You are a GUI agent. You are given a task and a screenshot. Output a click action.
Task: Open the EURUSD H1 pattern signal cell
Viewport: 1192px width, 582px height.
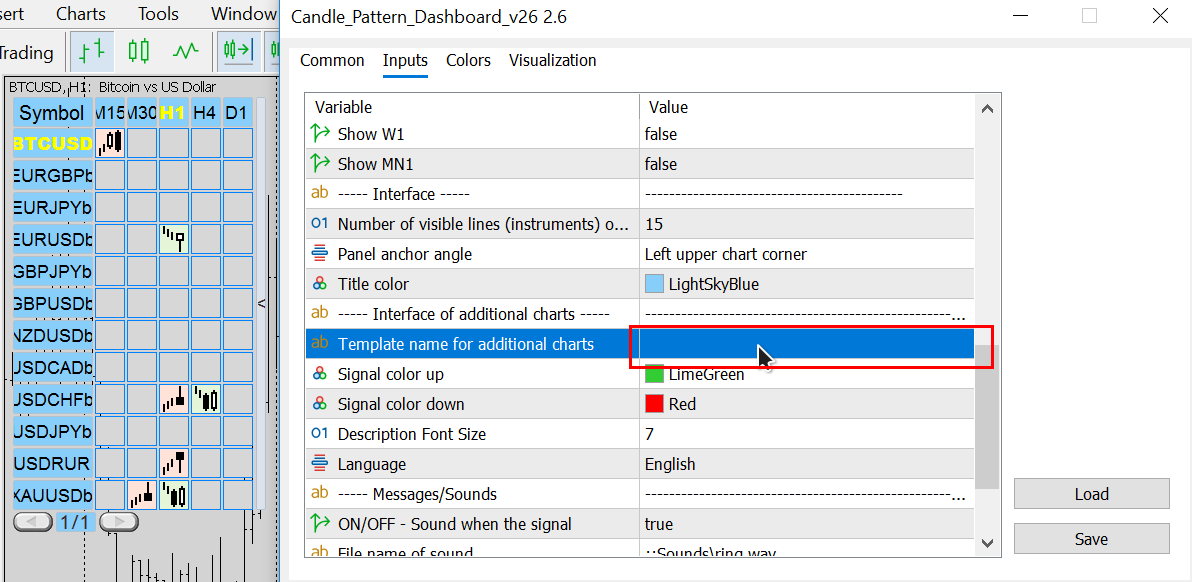pyautogui.click(x=174, y=239)
